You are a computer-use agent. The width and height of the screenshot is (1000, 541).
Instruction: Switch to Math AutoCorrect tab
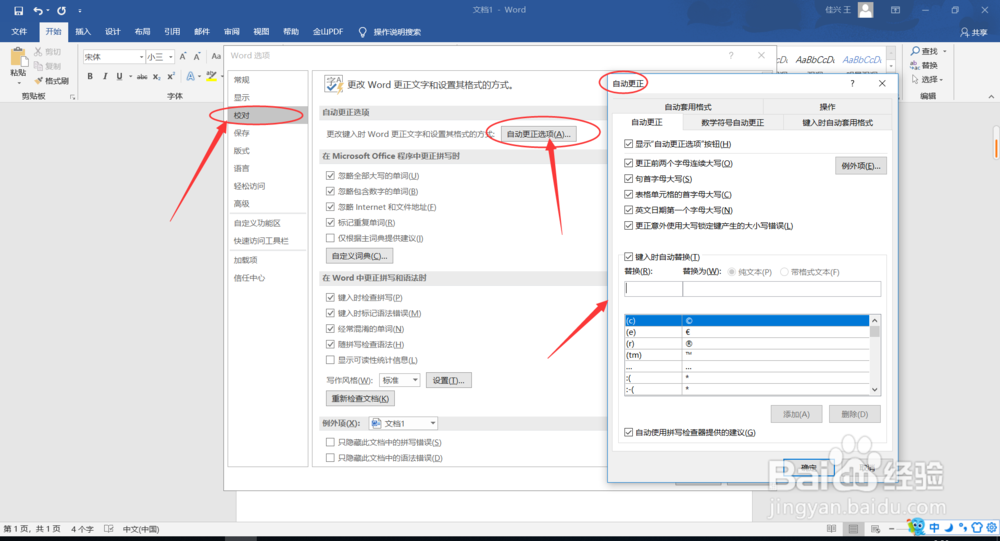click(732, 122)
